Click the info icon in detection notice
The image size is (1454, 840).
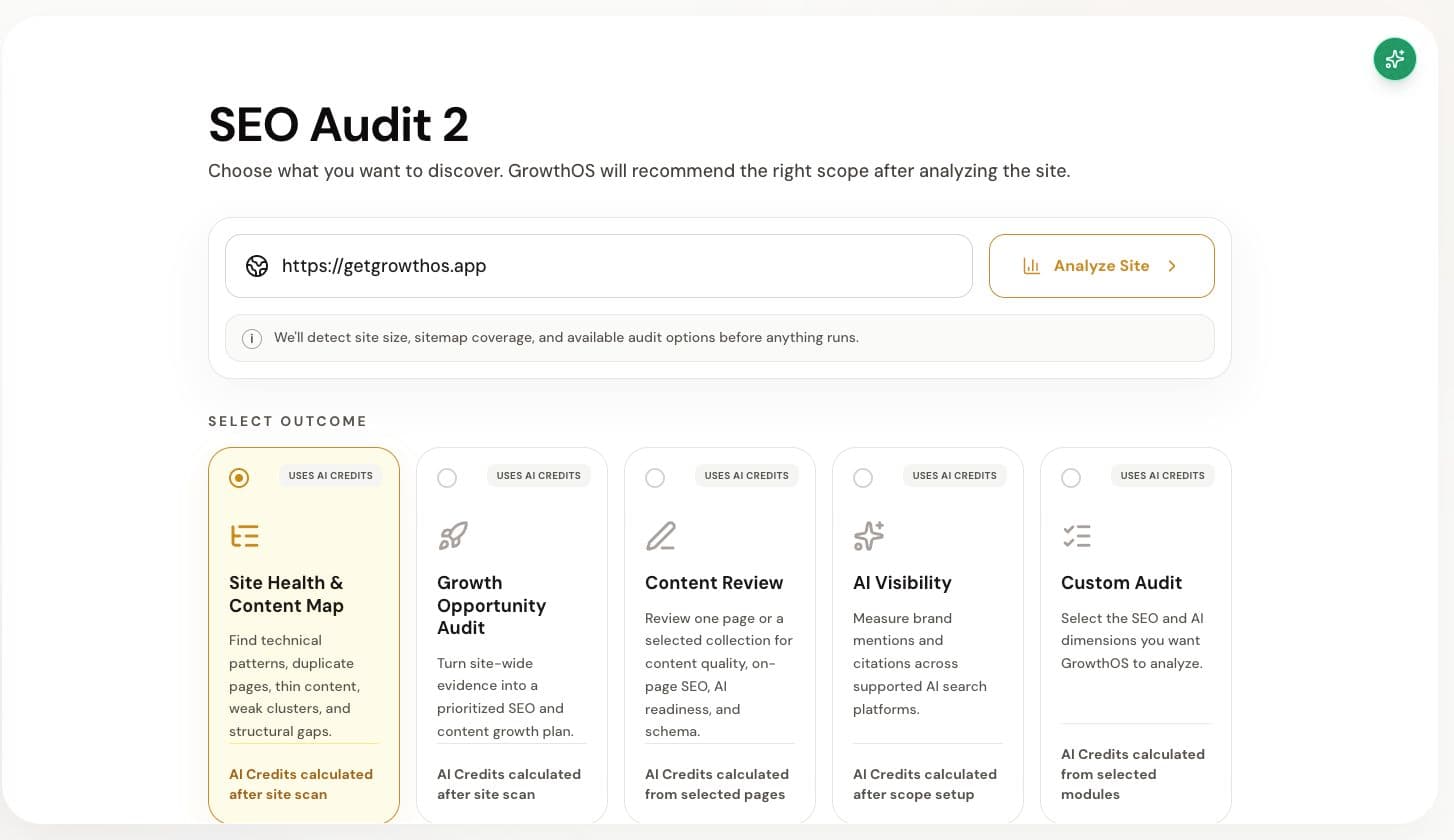click(x=254, y=338)
